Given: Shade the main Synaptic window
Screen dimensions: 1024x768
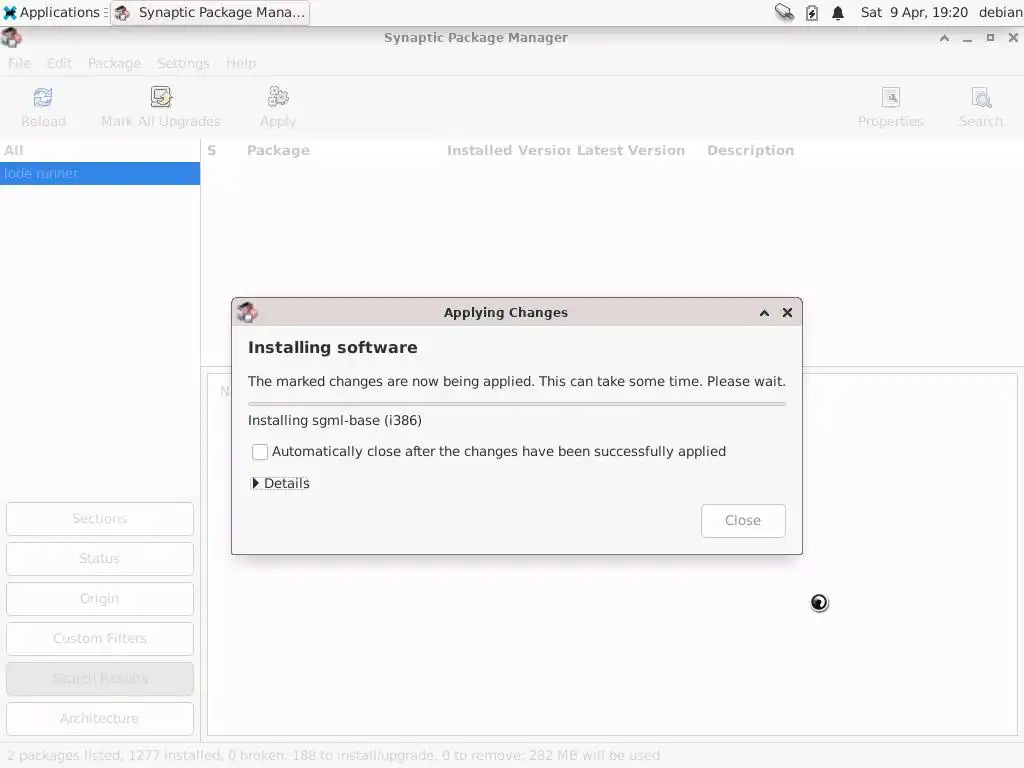Looking at the screenshot, I should pyautogui.click(x=944, y=38).
